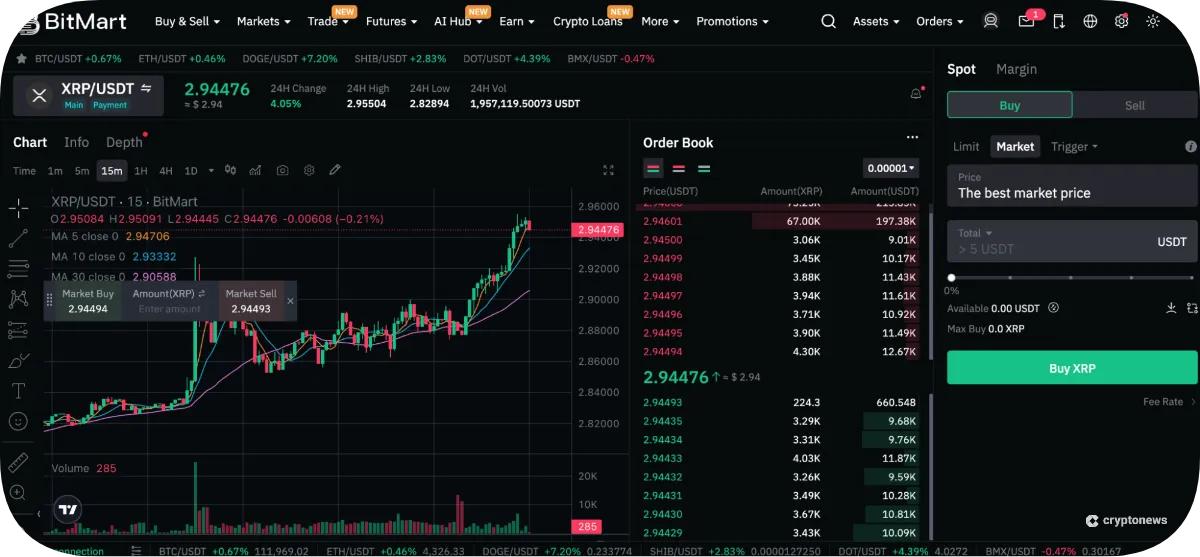Click the Buy XRP button
This screenshot has width=1200, height=557.
[x=1072, y=368]
